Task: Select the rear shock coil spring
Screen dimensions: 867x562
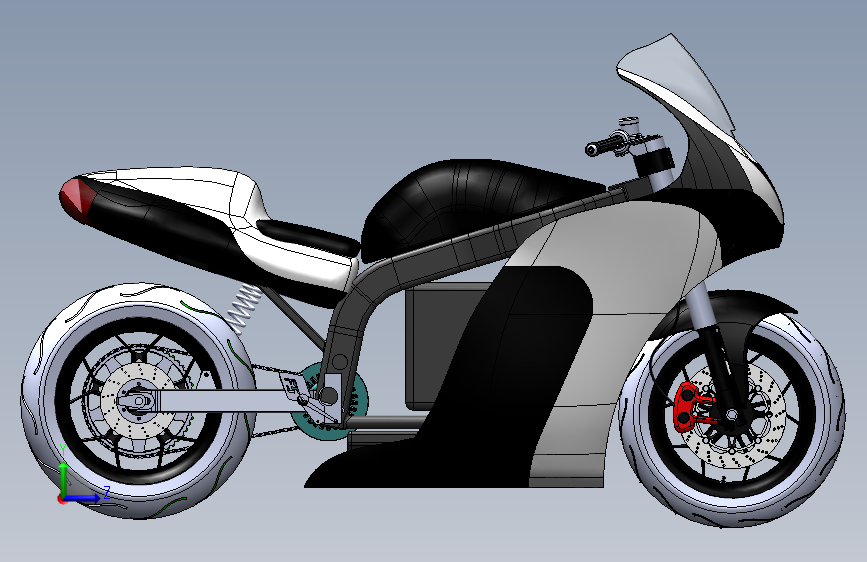Action: 242,309
